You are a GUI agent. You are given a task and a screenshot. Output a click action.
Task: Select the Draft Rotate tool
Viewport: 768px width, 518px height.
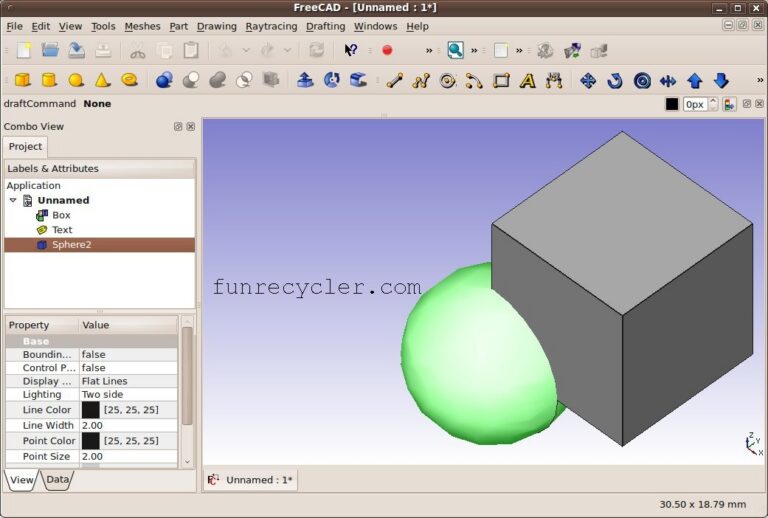pos(615,80)
